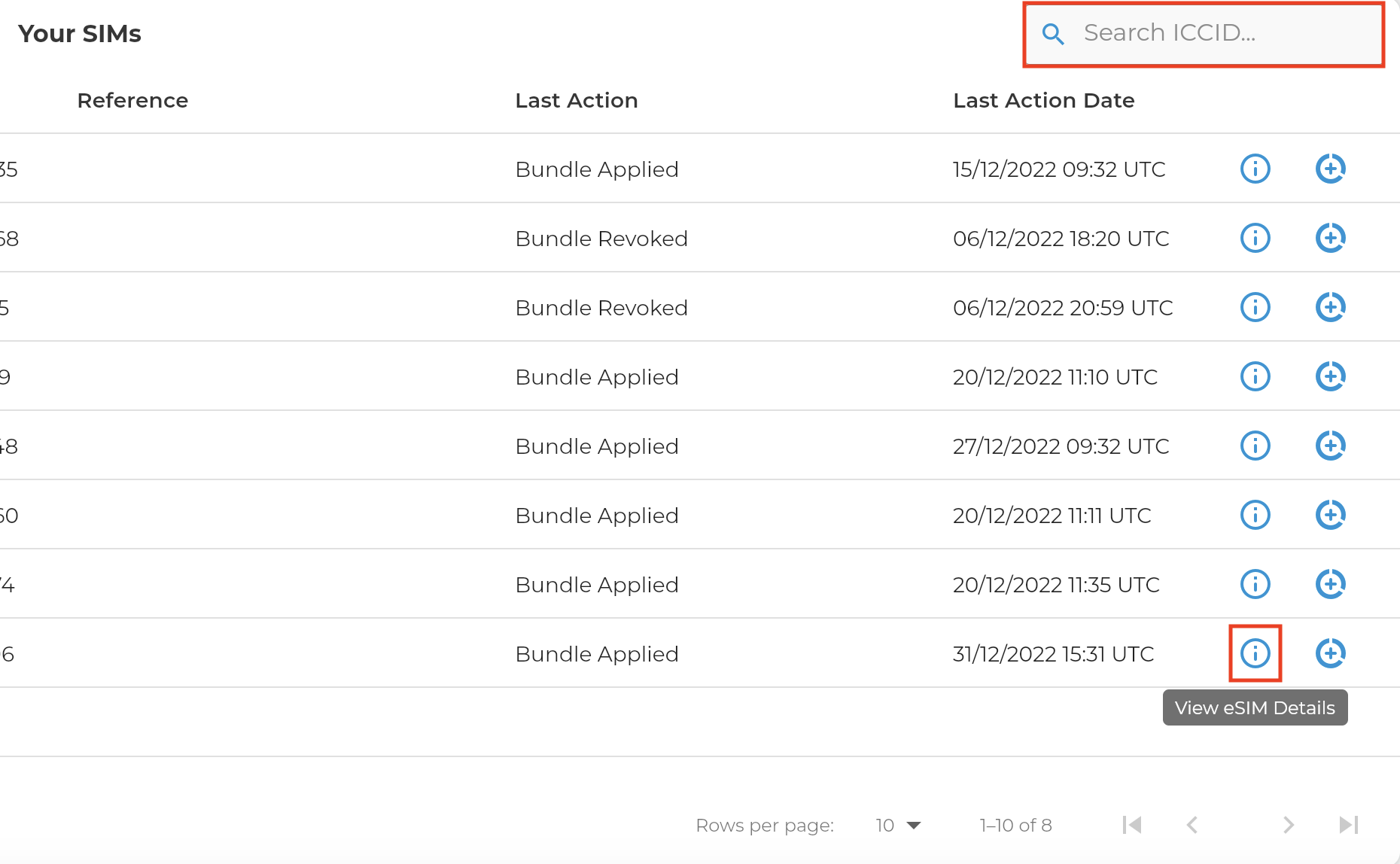Go to the first page
This screenshot has width=1400, height=864.
[x=1131, y=826]
